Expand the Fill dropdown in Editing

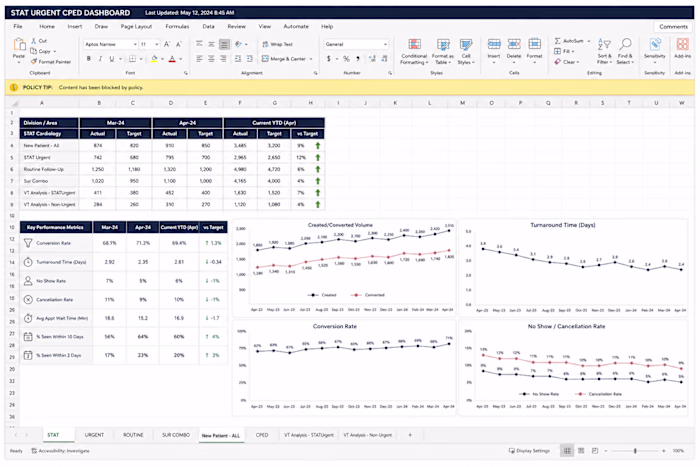[573, 51]
